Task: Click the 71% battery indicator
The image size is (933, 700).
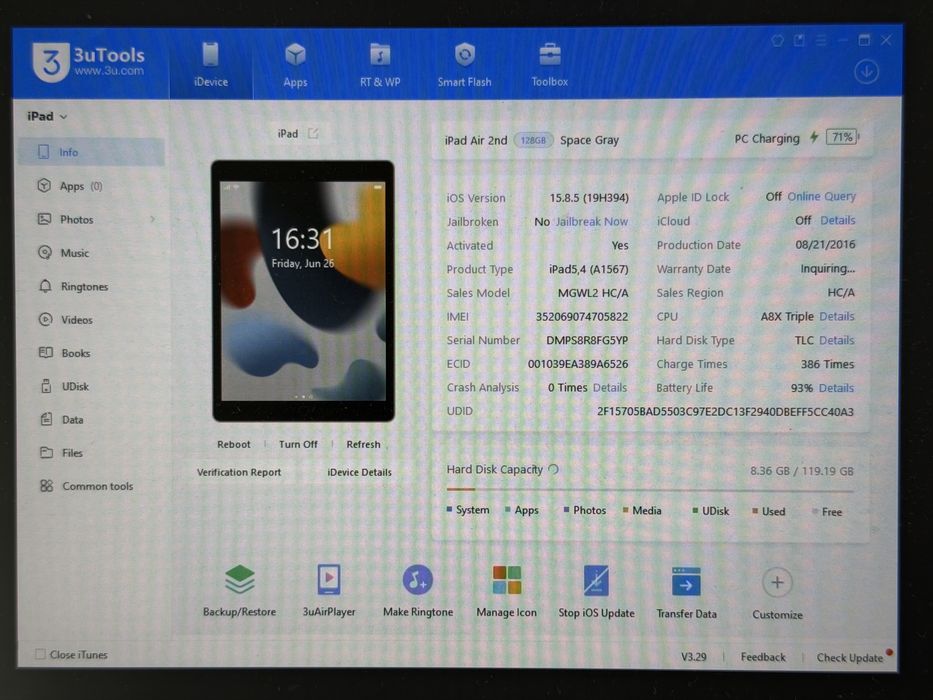Action: (842, 138)
